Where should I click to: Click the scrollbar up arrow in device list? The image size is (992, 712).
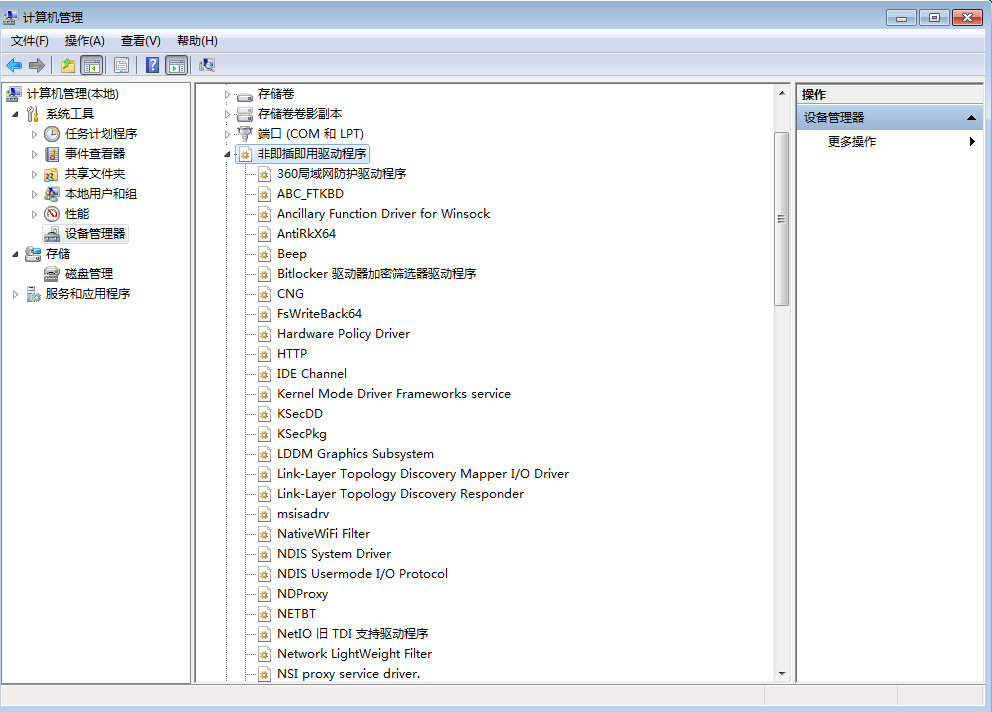782,93
